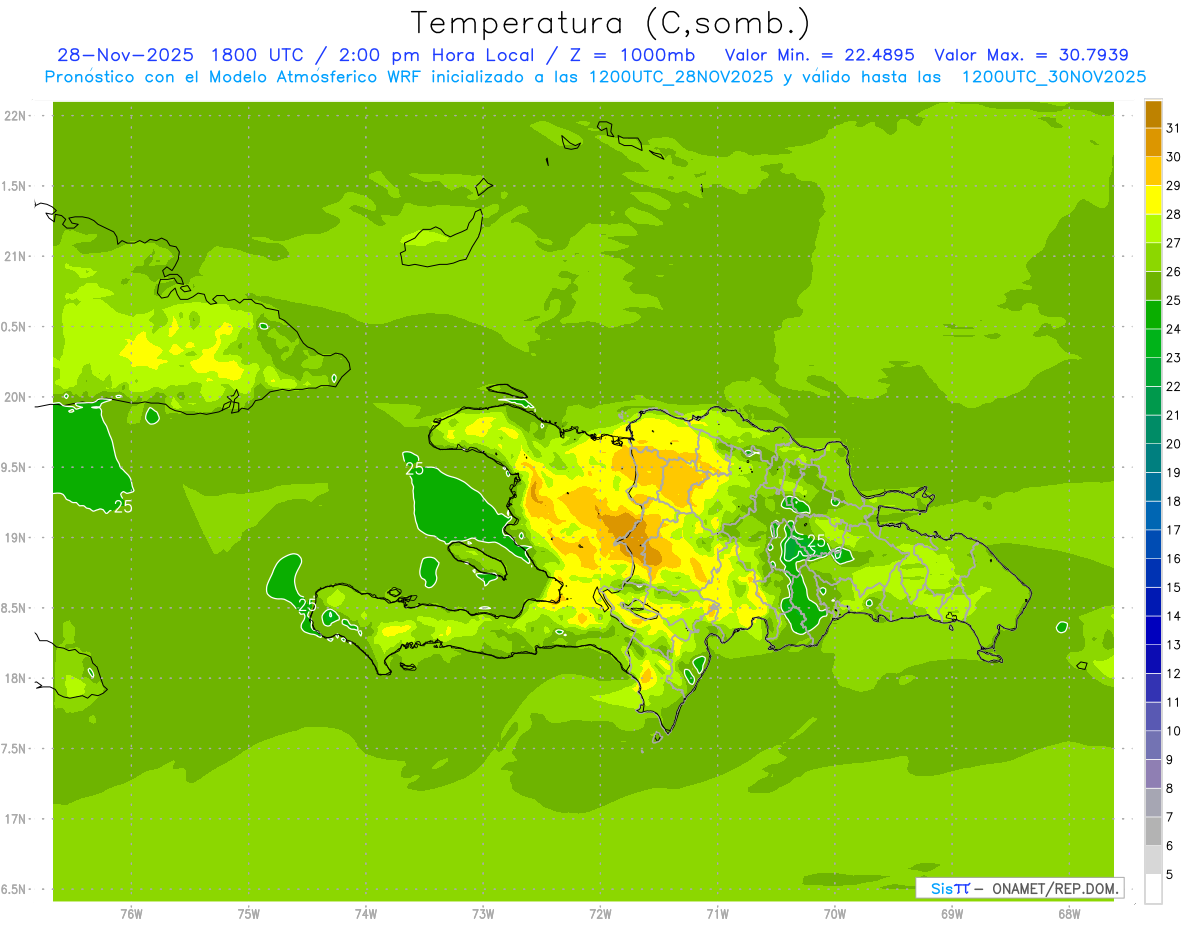This screenshot has width=1200, height=927.
Task: Click the "1200UTC_28NOV2025" initialization time
Action: pyautogui.click(x=679, y=77)
